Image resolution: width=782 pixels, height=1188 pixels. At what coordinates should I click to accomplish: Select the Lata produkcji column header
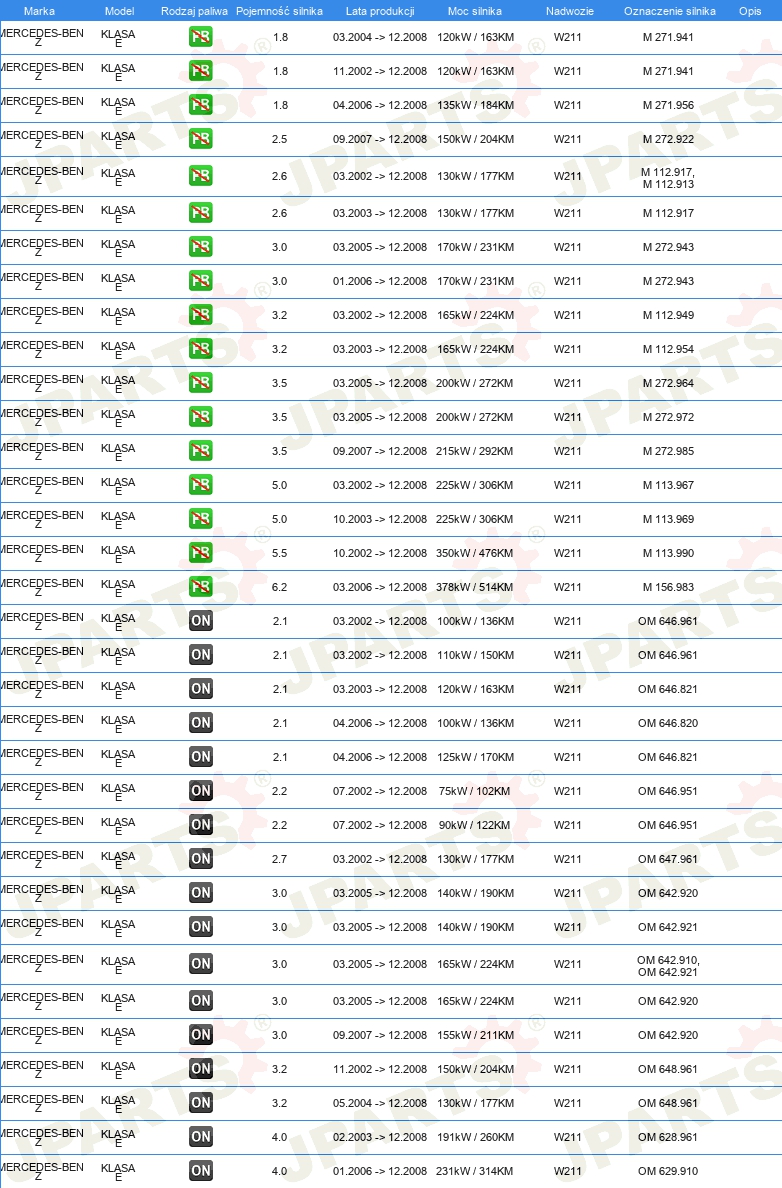380,11
